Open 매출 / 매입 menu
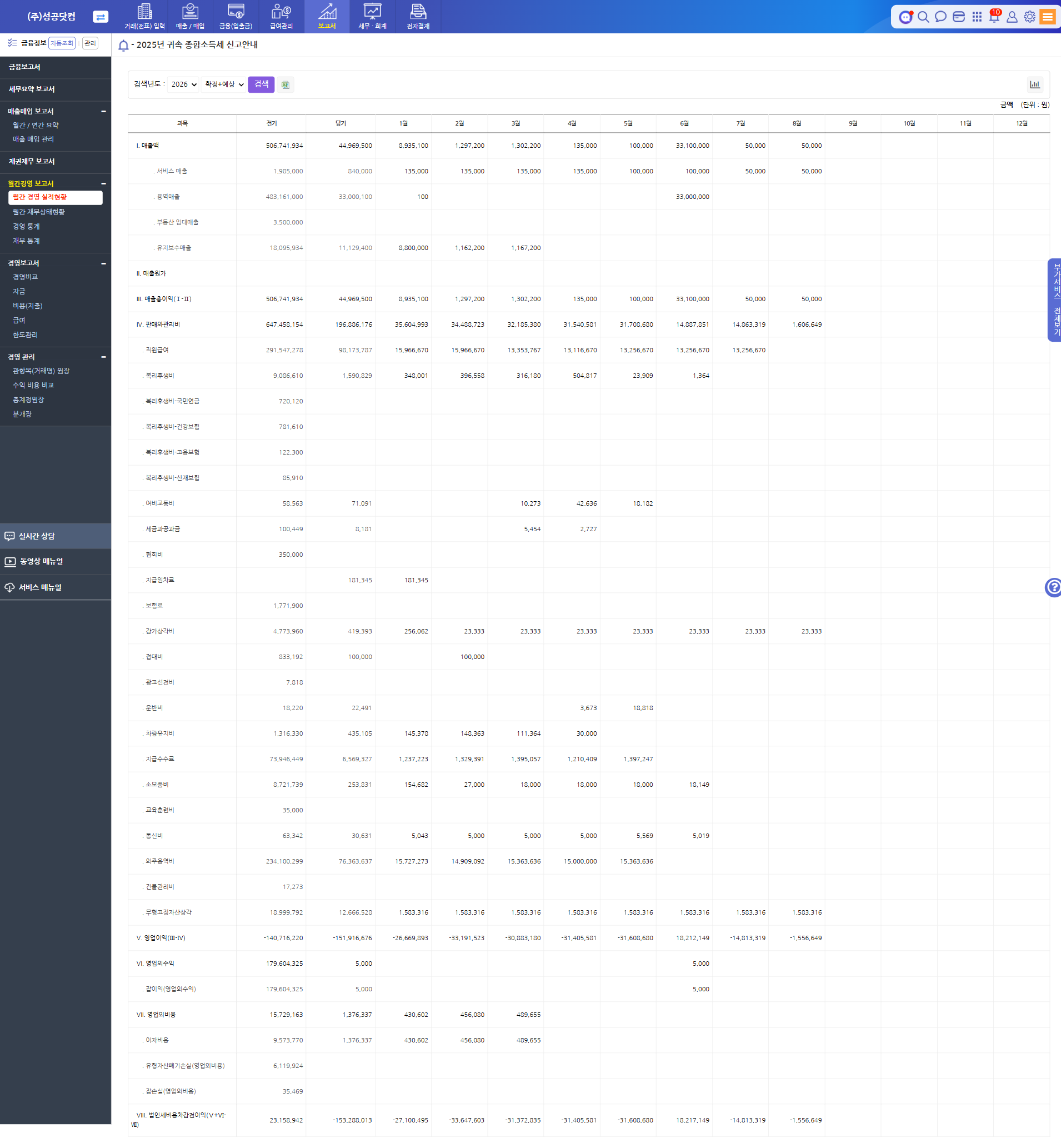The height and width of the screenshot is (1148, 1061). tap(190, 17)
